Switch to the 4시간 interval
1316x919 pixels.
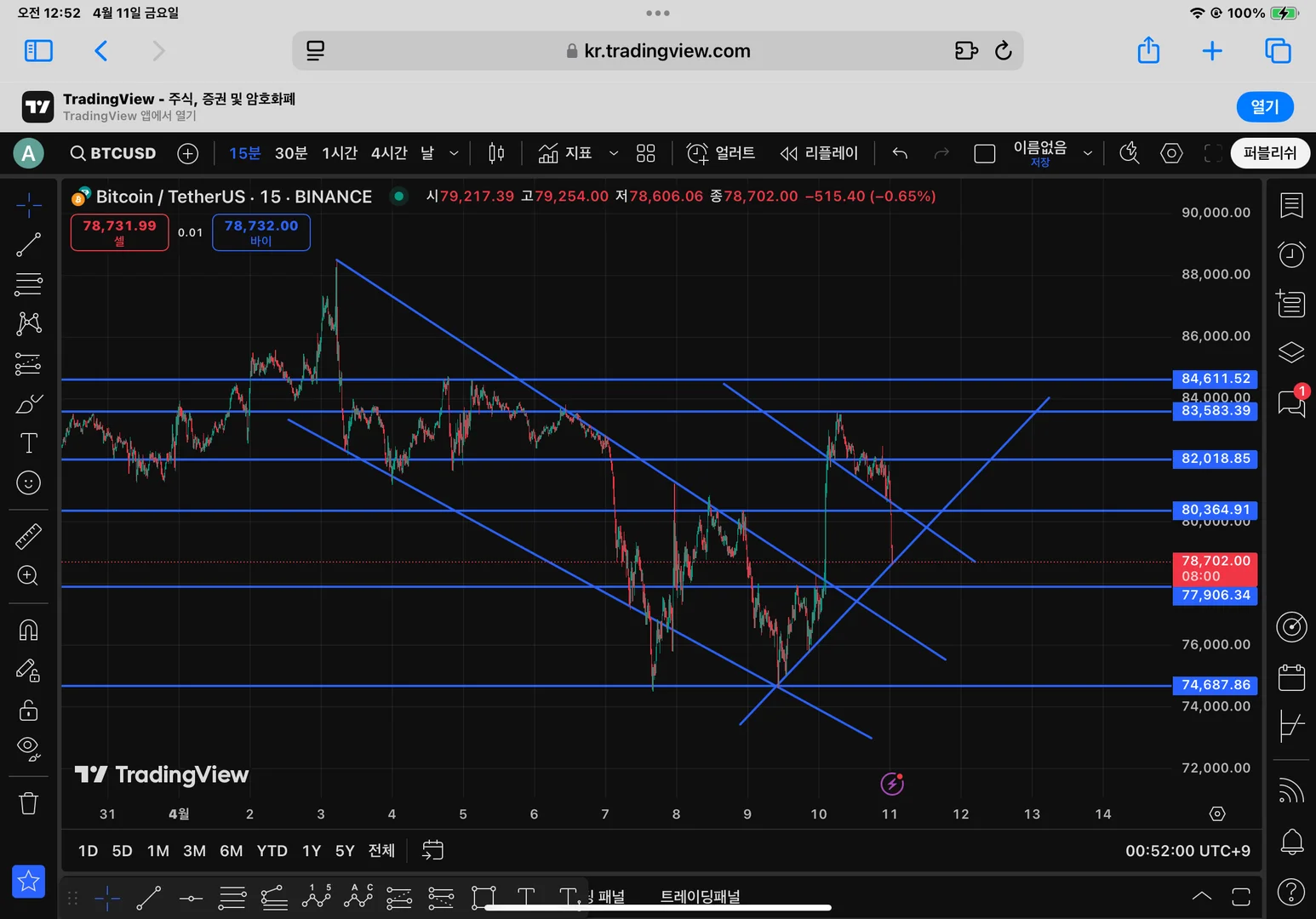point(389,153)
